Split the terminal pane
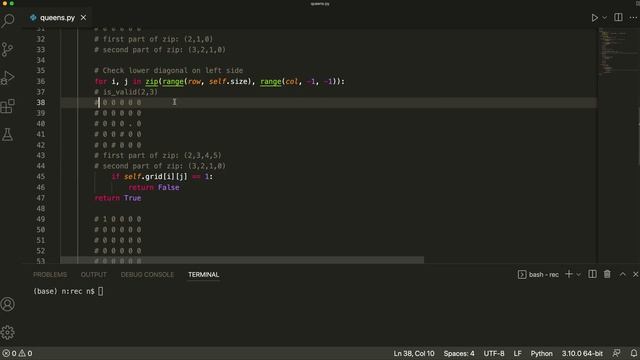Viewport: 640px width, 360px height. 592,274
